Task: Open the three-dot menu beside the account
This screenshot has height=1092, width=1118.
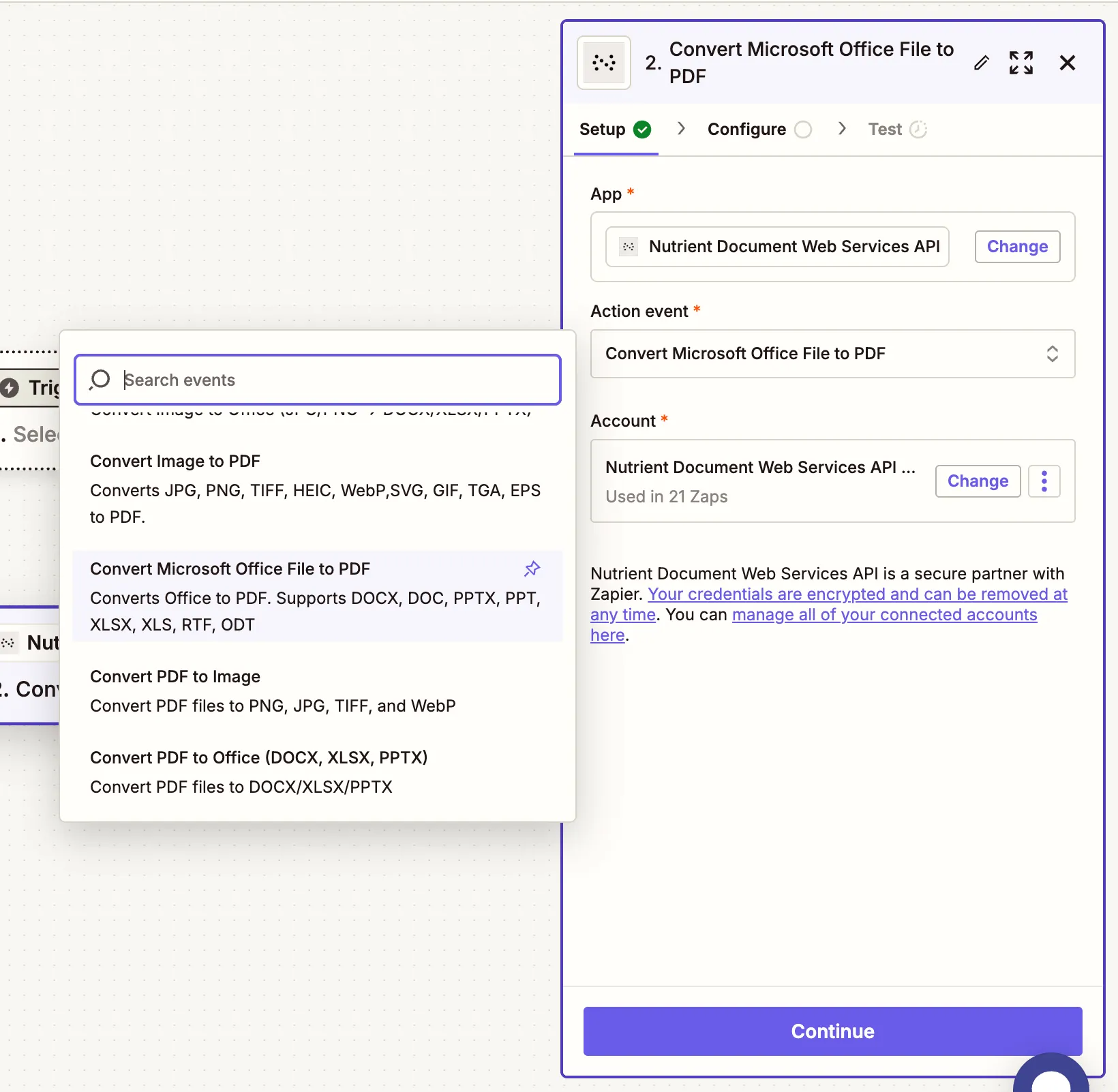Action: tap(1044, 481)
